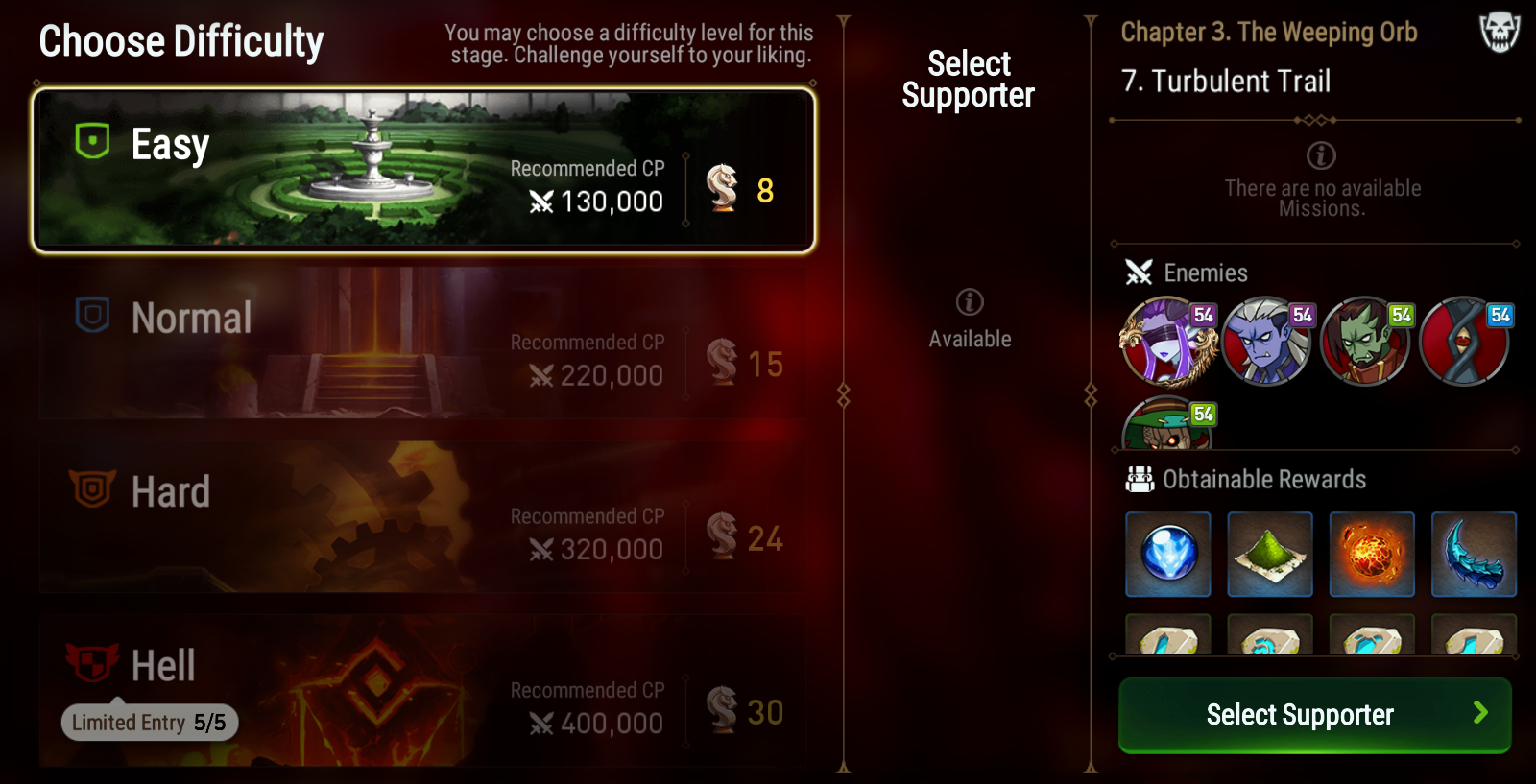Select the Normal difficulty option
This screenshot has height=784, width=1536.
click(423, 344)
